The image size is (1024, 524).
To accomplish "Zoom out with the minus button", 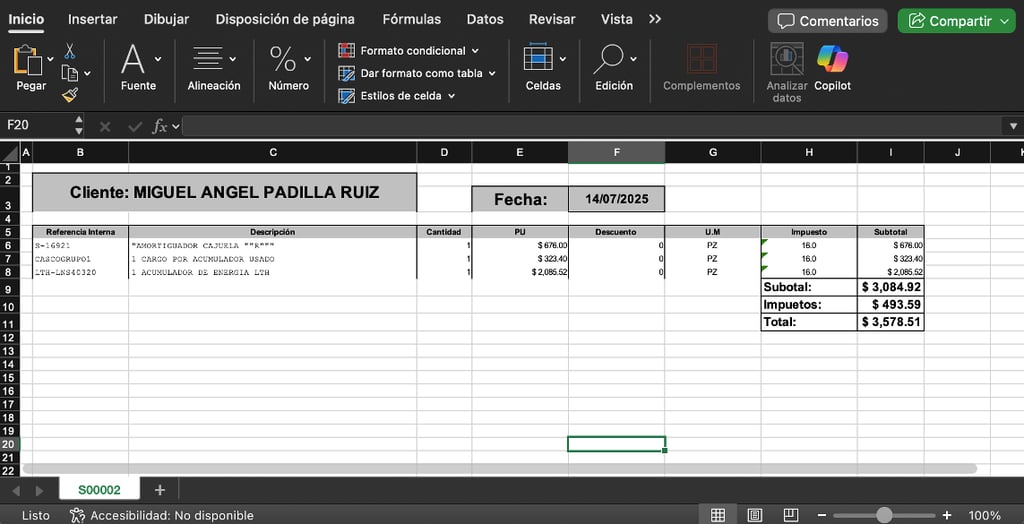I will click(x=822, y=516).
